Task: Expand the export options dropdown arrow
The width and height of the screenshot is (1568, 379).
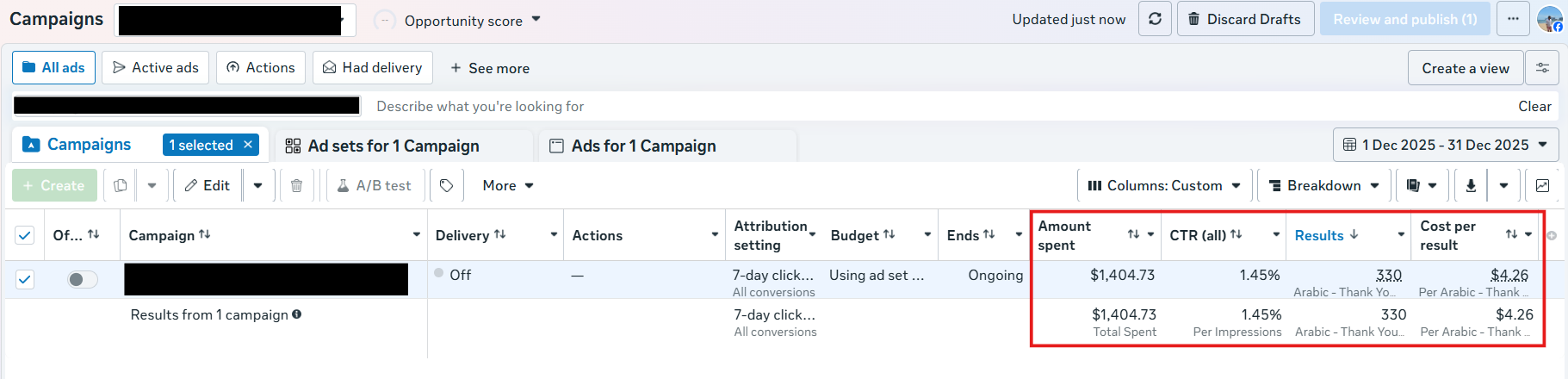Action: click(1503, 185)
